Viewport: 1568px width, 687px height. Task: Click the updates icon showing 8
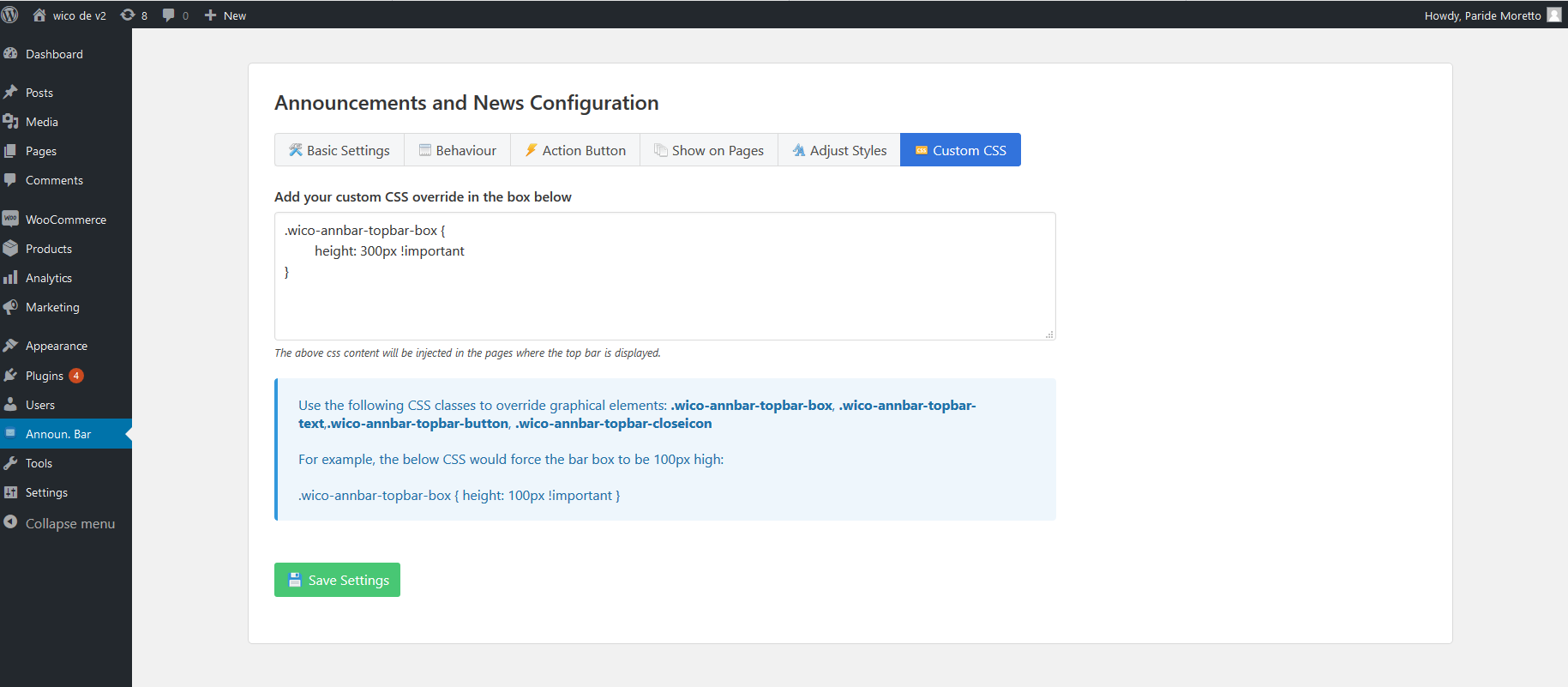[128, 15]
